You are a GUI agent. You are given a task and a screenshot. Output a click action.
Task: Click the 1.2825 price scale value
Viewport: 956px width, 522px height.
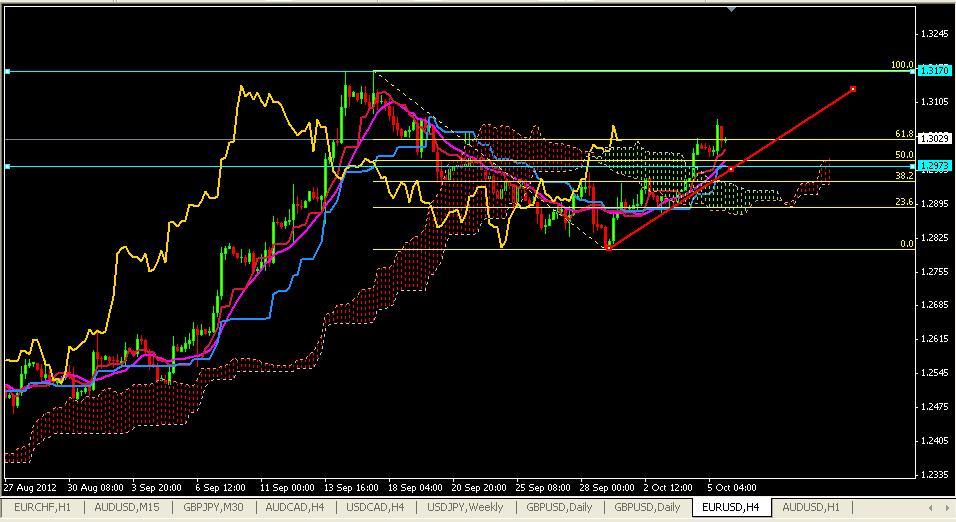pyautogui.click(x=935, y=238)
